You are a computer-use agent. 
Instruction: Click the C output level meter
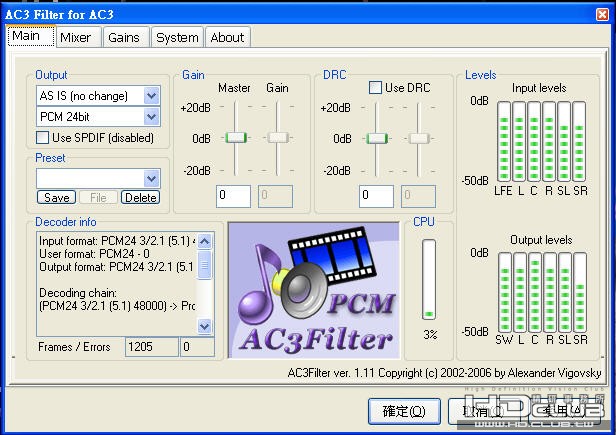pyautogui.click(x=535, y=293)
